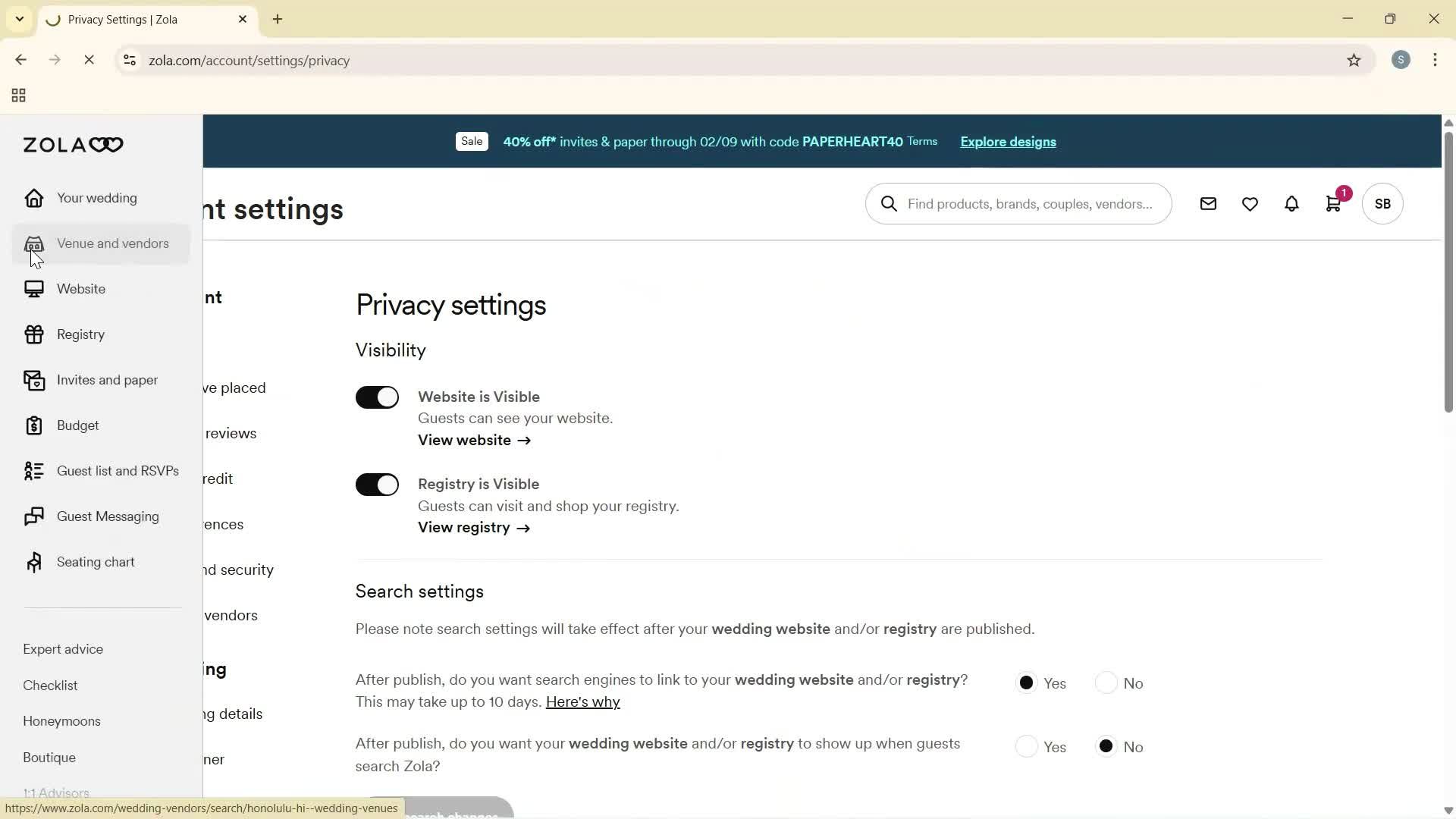The image size is (1456, 819).
Task: Open the Invites and paper section
Action: [108, 380]
